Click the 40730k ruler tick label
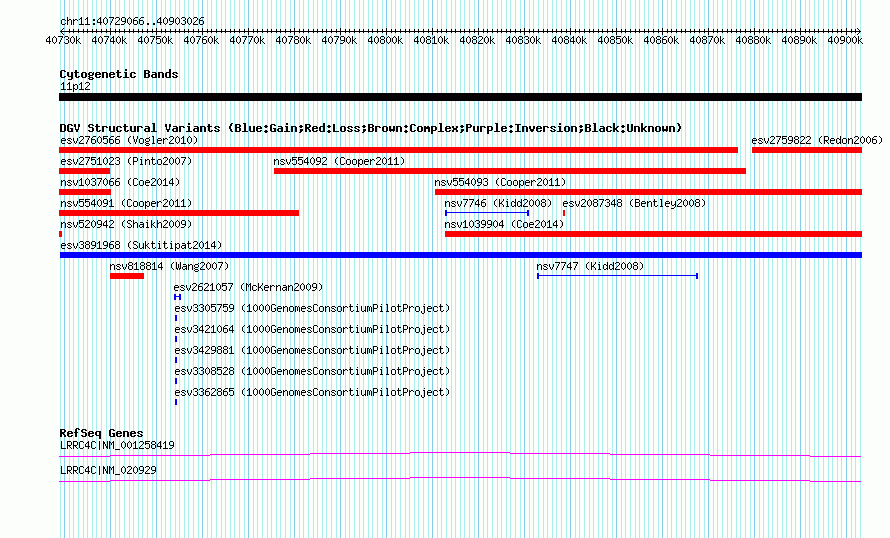The image size is (890, 538). pyautogui.click(x=63, y=40)
